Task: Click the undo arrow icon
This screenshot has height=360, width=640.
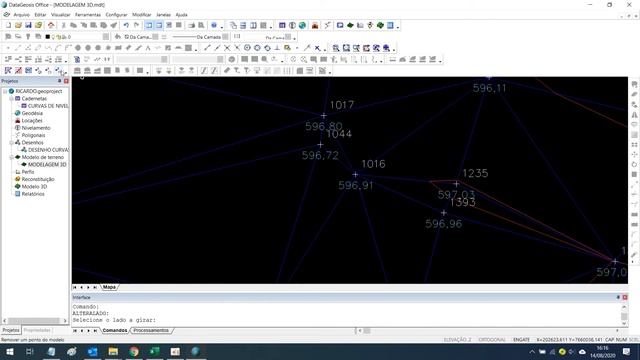Action: pyautogui.click(x=126, y=25)
